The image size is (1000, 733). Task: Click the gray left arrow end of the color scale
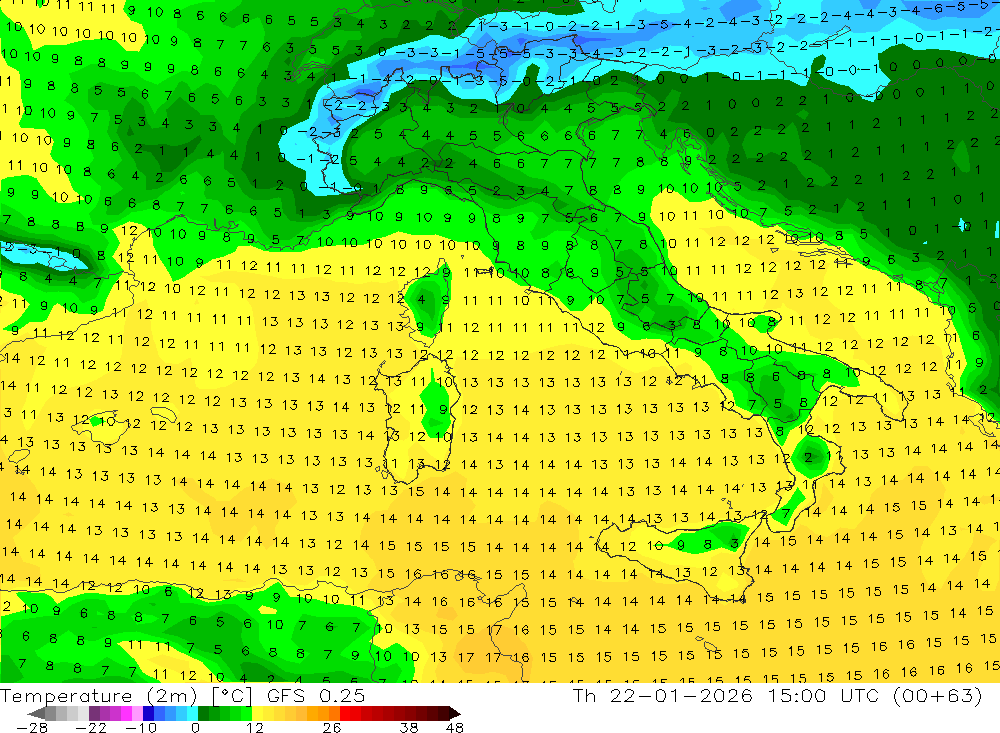pyautogui.click(x=37, y=713)
